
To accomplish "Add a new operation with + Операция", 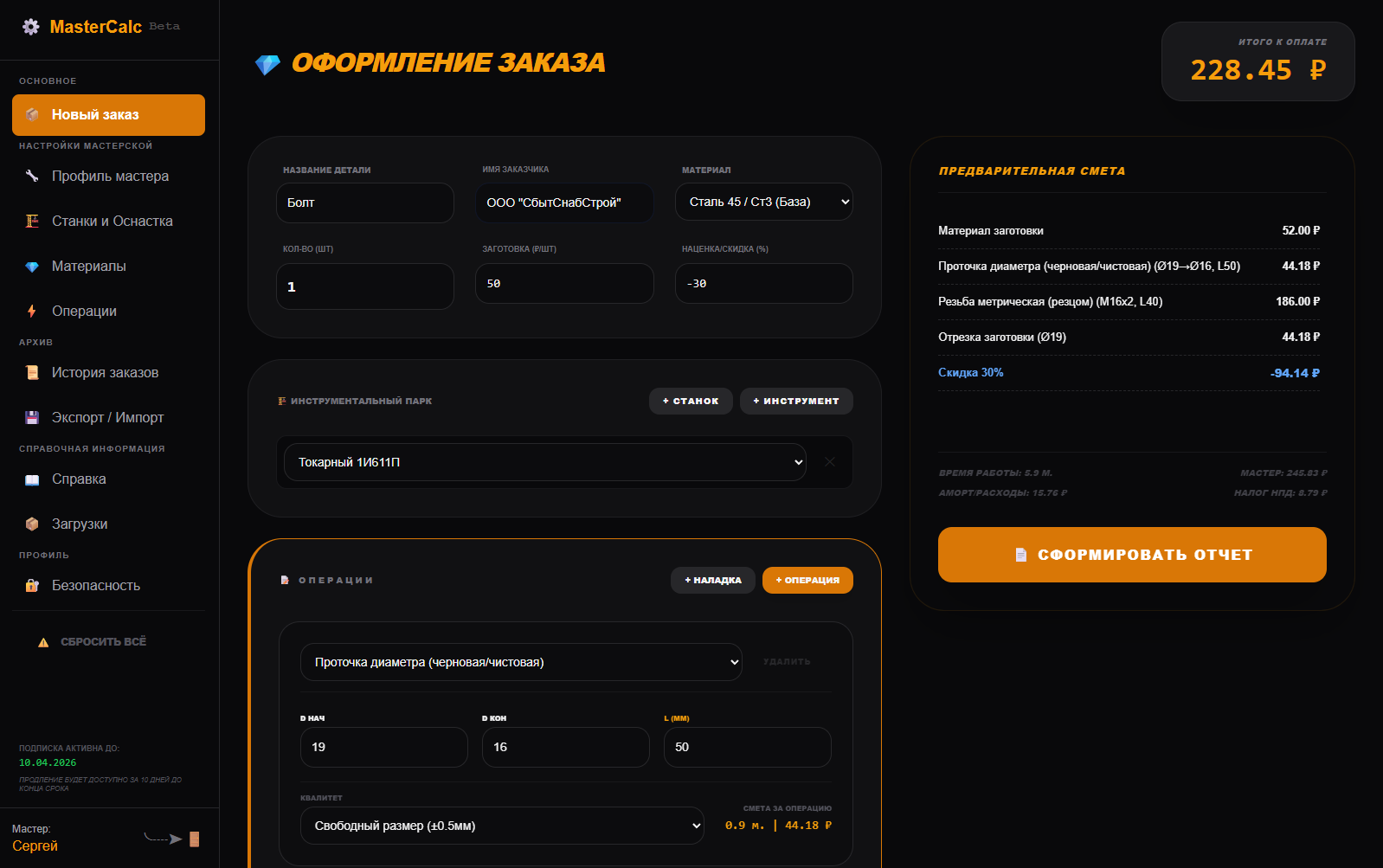I will (x=807, y=580).
